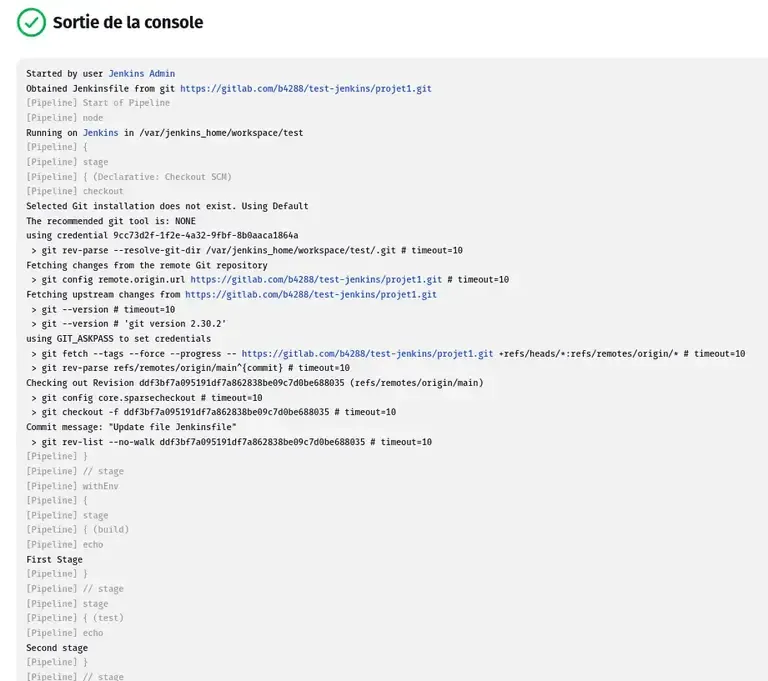Click the Declarative: Checkout SCM log line
The height and width of the screenshot is (681, 768).
click(129, 177)
